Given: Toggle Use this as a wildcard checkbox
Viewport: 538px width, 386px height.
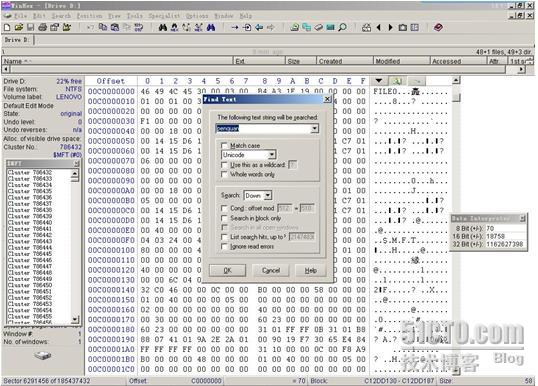Looking at the screenshot, I should [x=224, y=165].
